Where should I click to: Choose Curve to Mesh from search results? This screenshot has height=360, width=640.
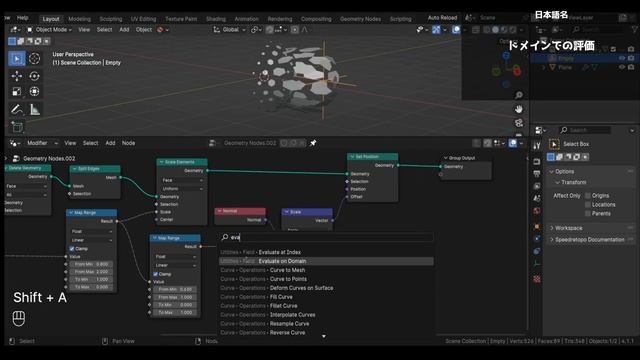click(326, 270)
